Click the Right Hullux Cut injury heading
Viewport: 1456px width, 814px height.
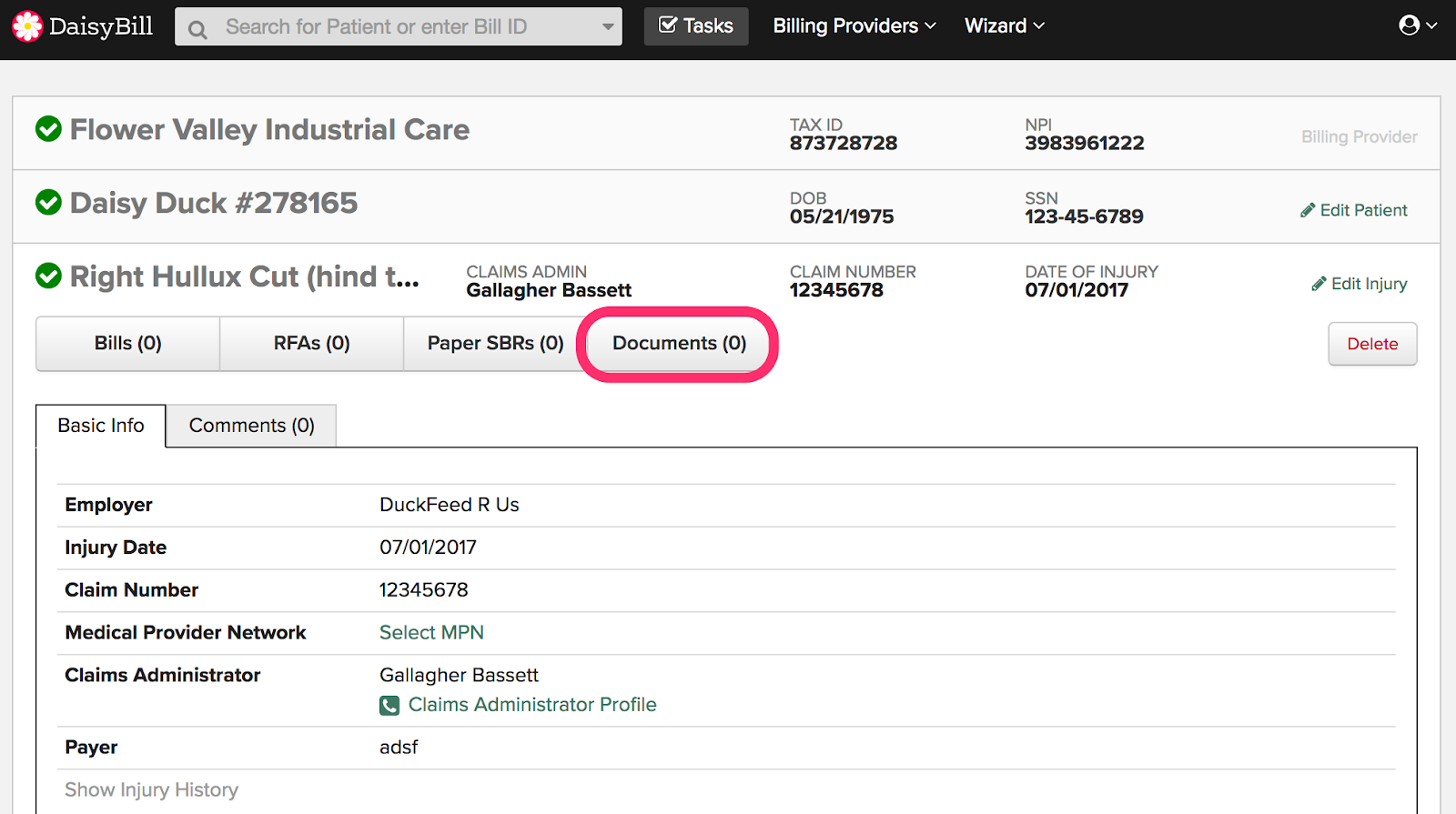[x=245, y=276]
